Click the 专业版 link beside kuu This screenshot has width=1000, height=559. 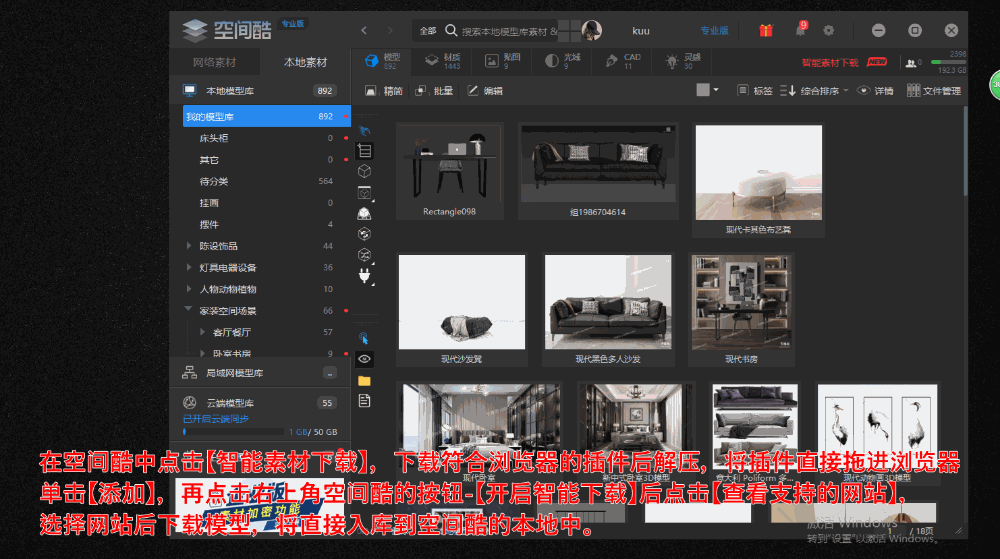[714, 31]
